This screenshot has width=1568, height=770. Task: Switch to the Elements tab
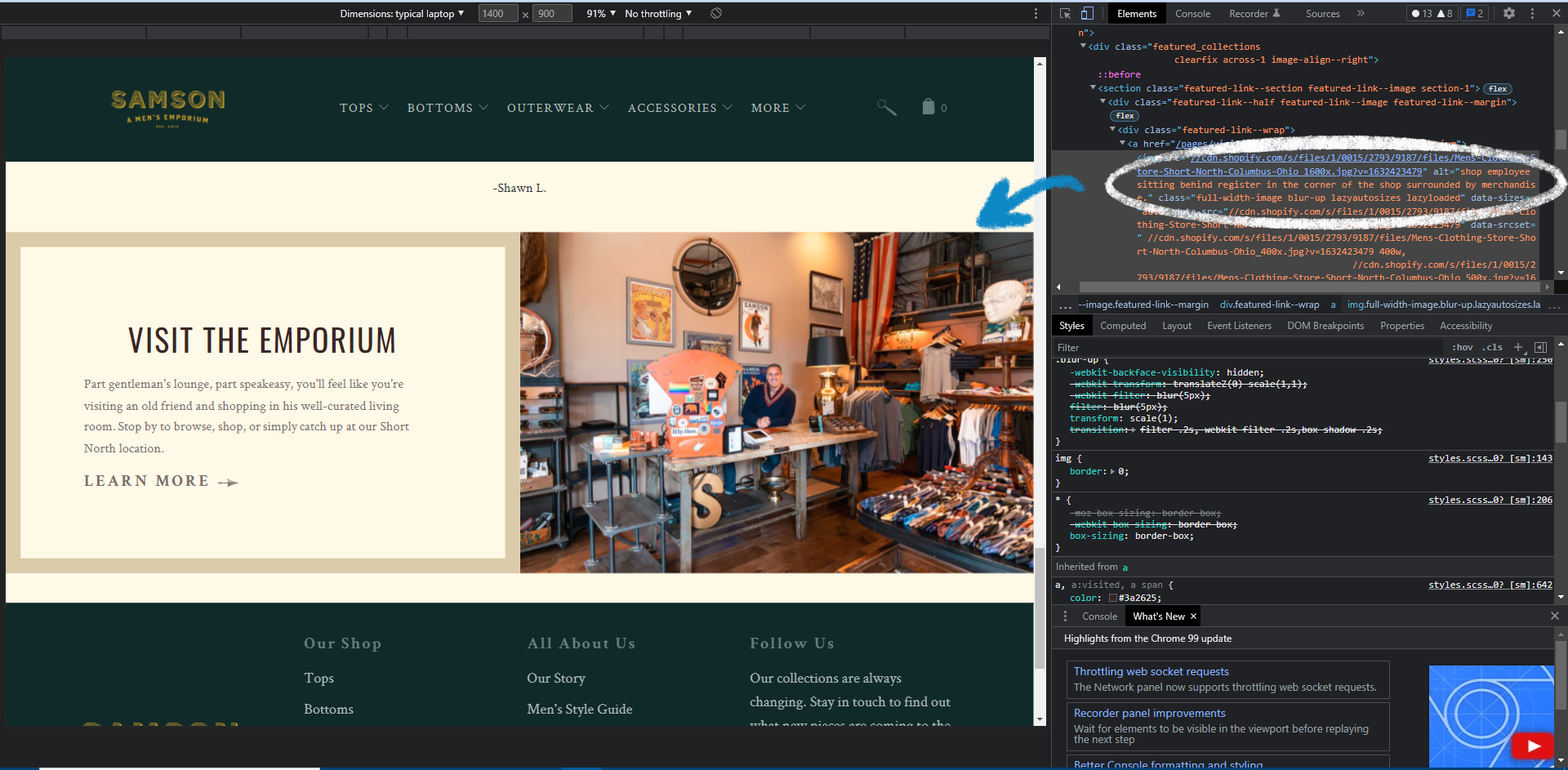pos(1136,13)
